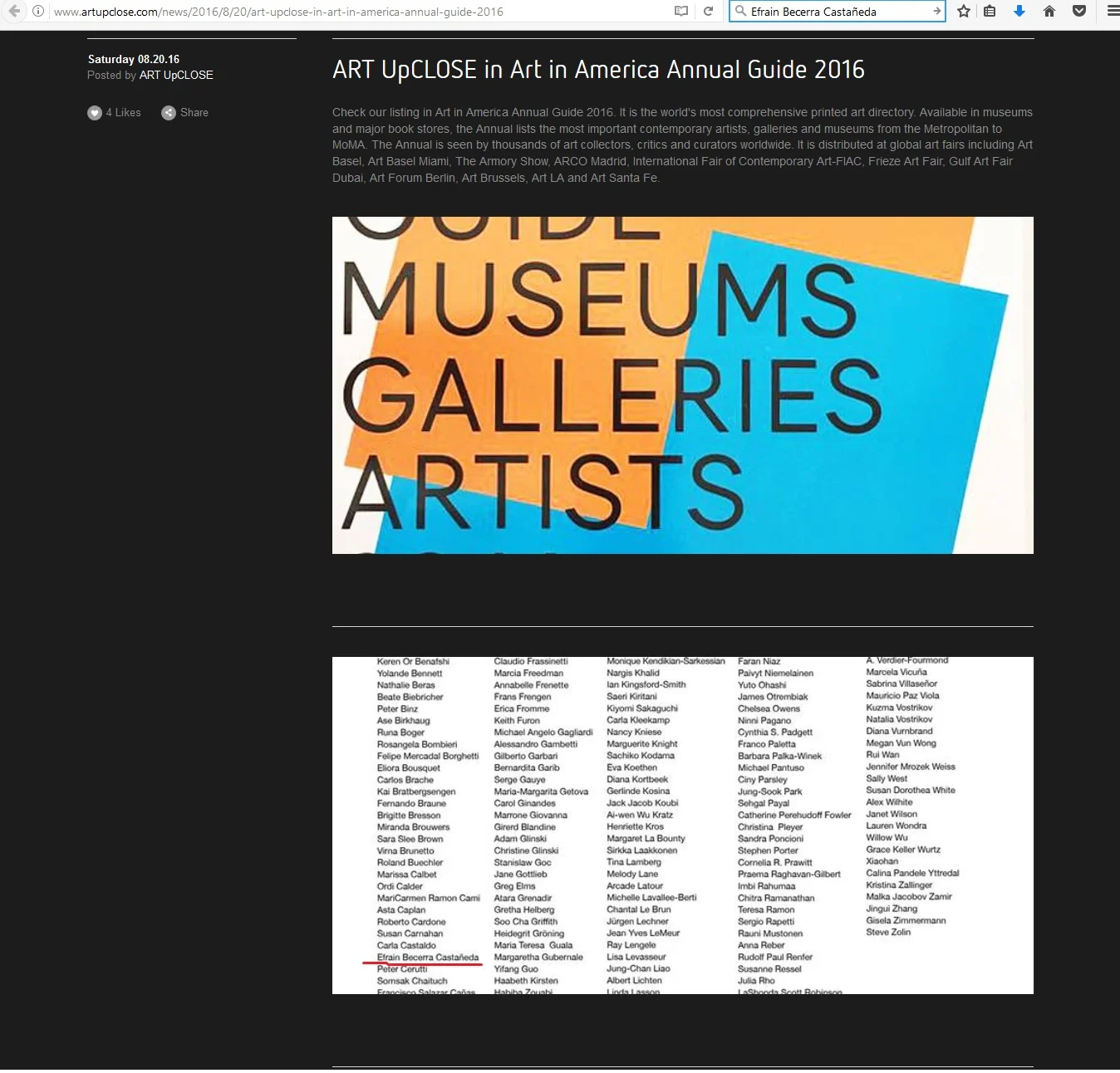Click the name Susan Dorothea White
This screenshot has width=1120, height=1073.
[x=911, y=790]
